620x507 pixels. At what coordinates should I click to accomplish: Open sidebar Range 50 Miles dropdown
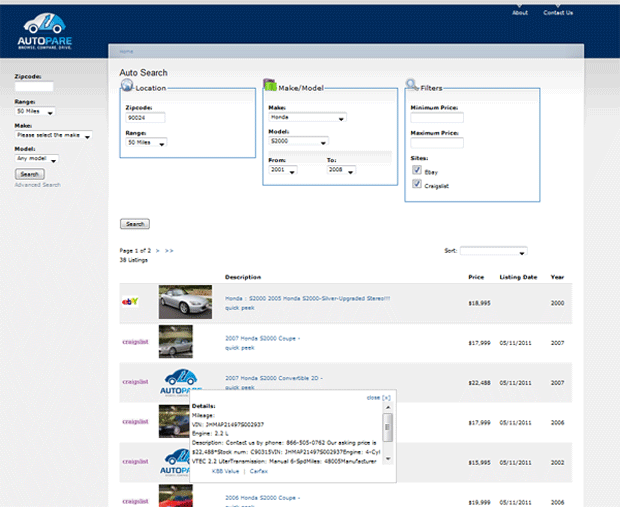click(35, 112)
